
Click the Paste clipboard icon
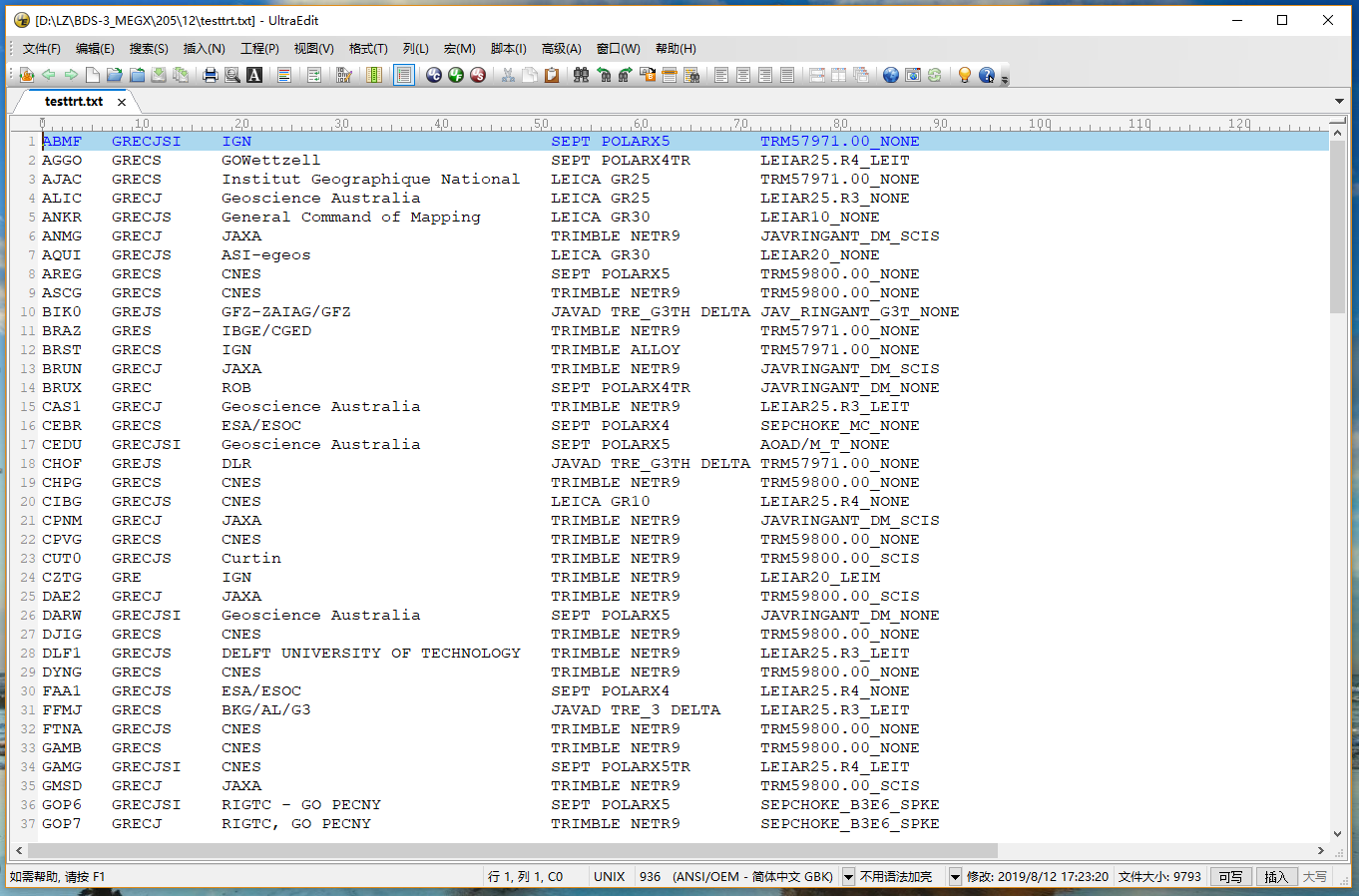pos(552,75)
